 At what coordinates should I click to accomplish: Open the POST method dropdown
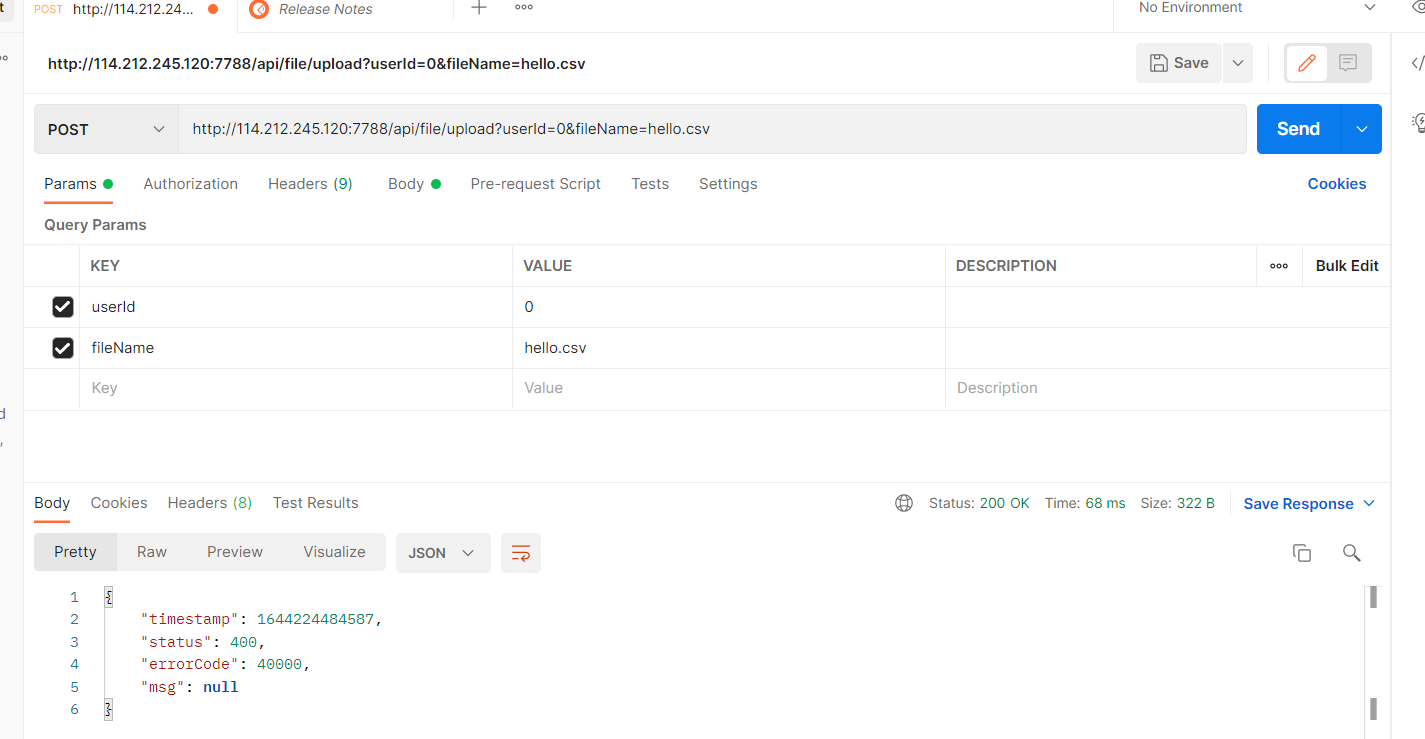(106, 129)
